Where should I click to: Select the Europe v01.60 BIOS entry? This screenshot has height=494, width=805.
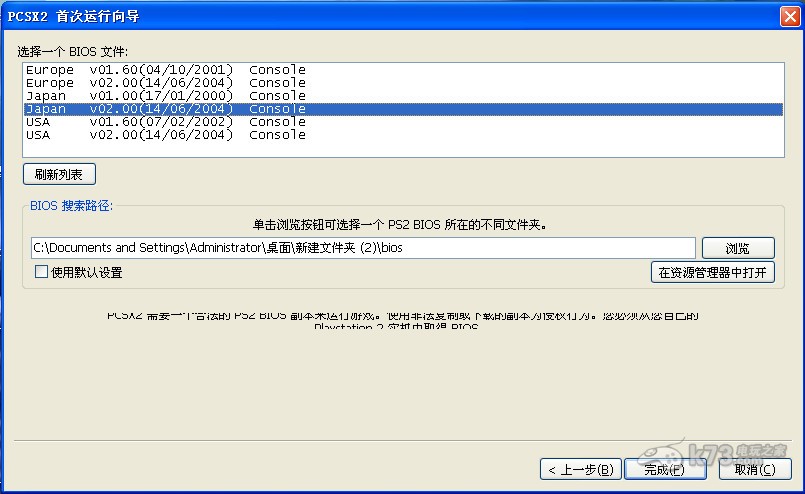point(165,70)
